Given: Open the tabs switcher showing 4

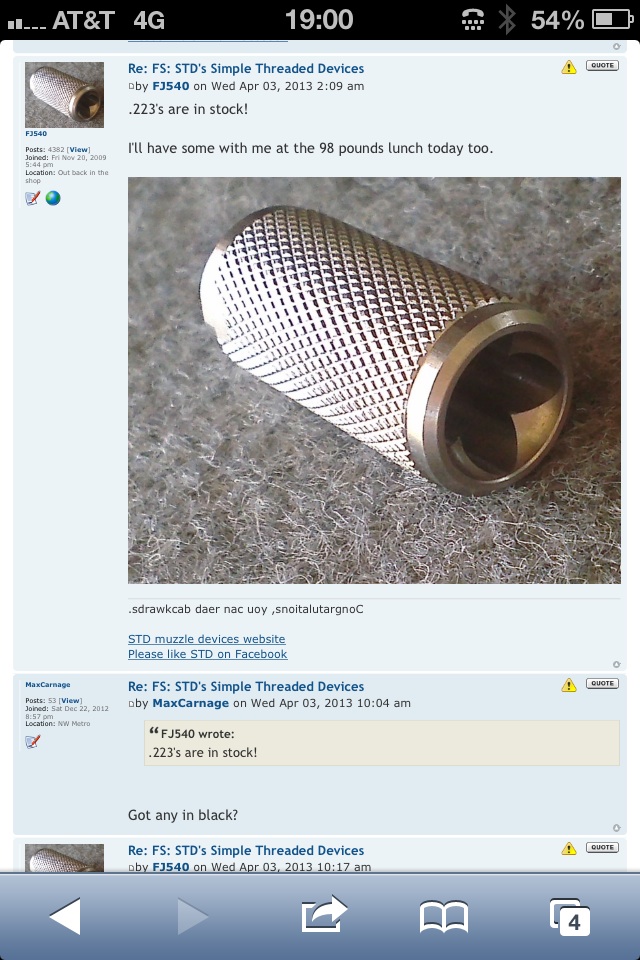Looking at the screenshot, I should [x=570, y=917].
